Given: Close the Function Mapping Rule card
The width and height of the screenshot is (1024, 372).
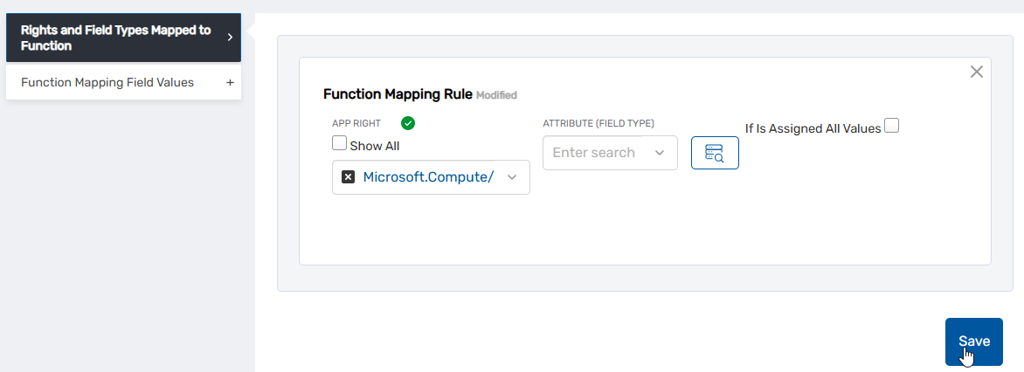Looking at the screenshot, I should (976, 72).
